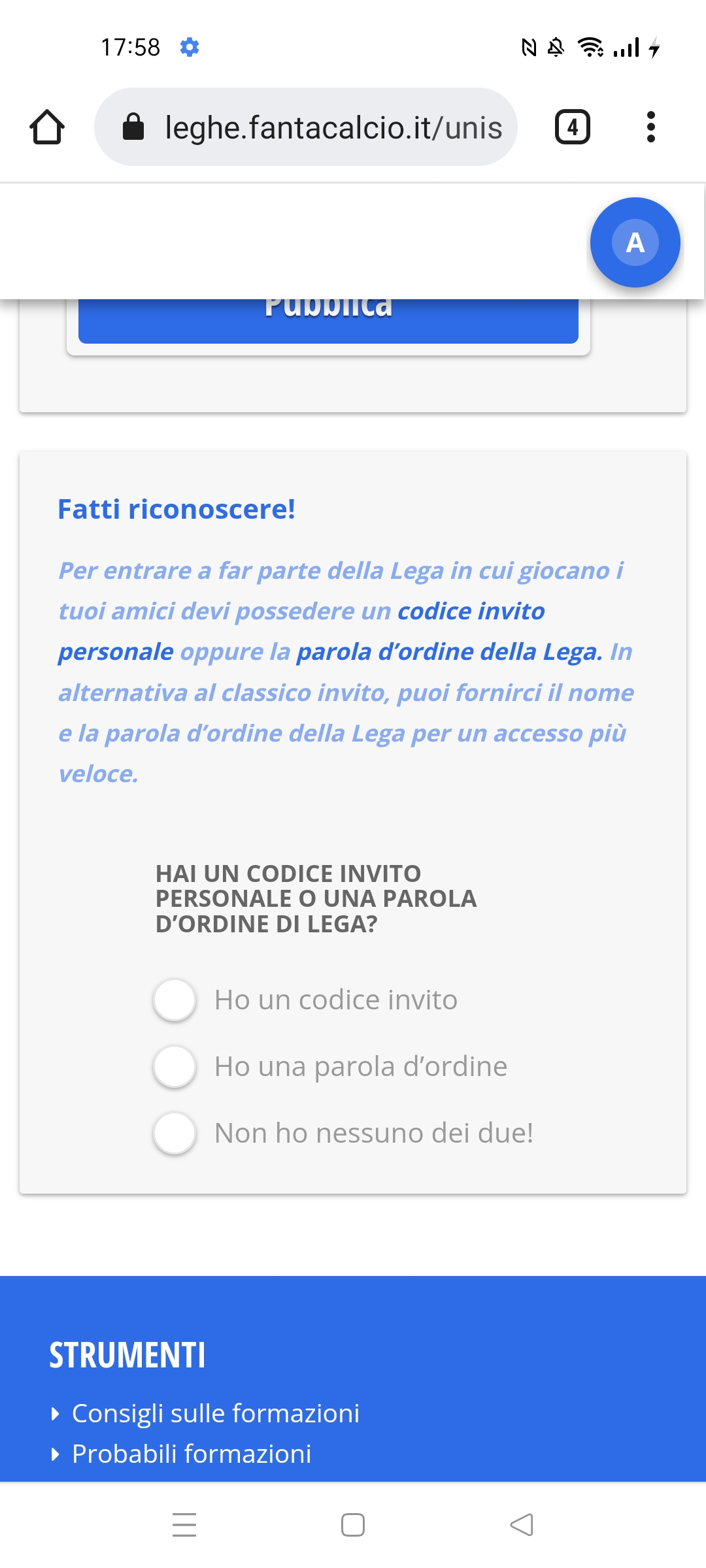Expand arrow beside Consigli sulle formazioni
Screen dimensions: 706x1568
[56, 1414]
